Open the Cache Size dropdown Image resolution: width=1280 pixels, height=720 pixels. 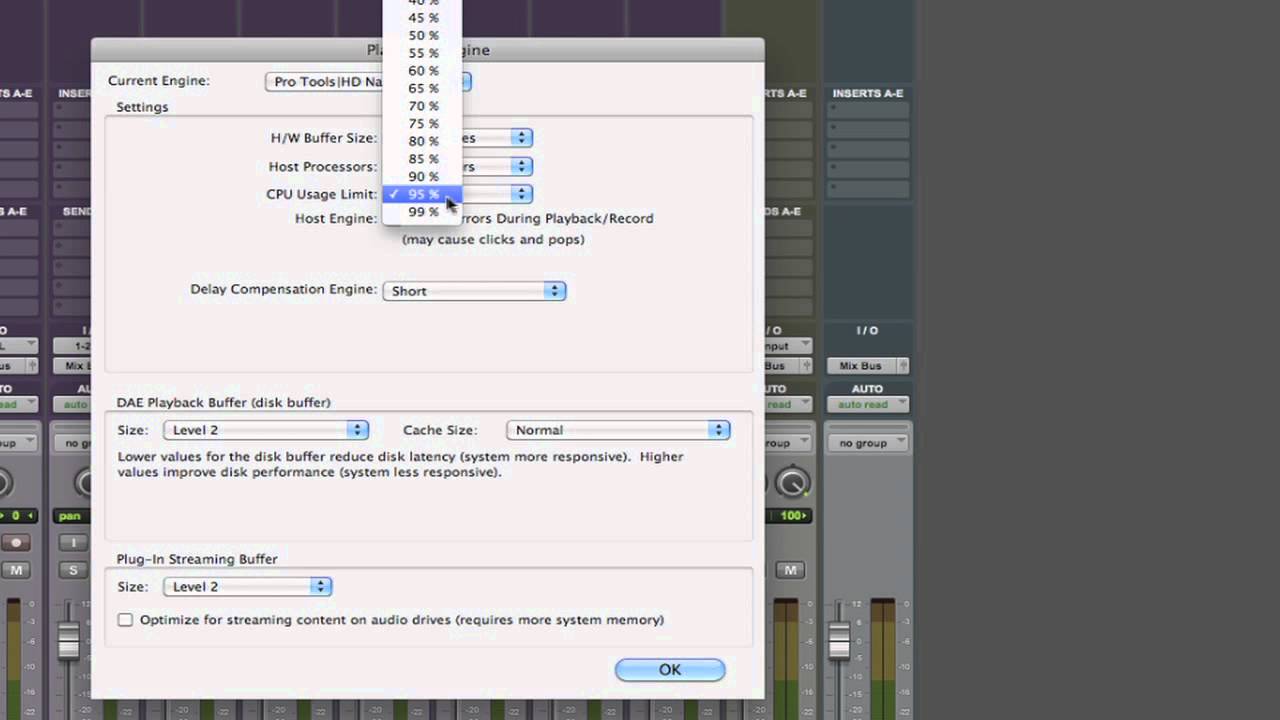(618, 430)
